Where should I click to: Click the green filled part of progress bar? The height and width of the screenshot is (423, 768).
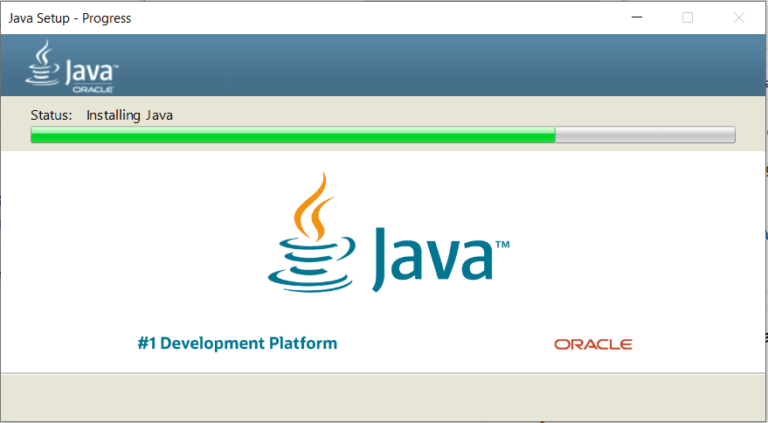coord(290,135)
